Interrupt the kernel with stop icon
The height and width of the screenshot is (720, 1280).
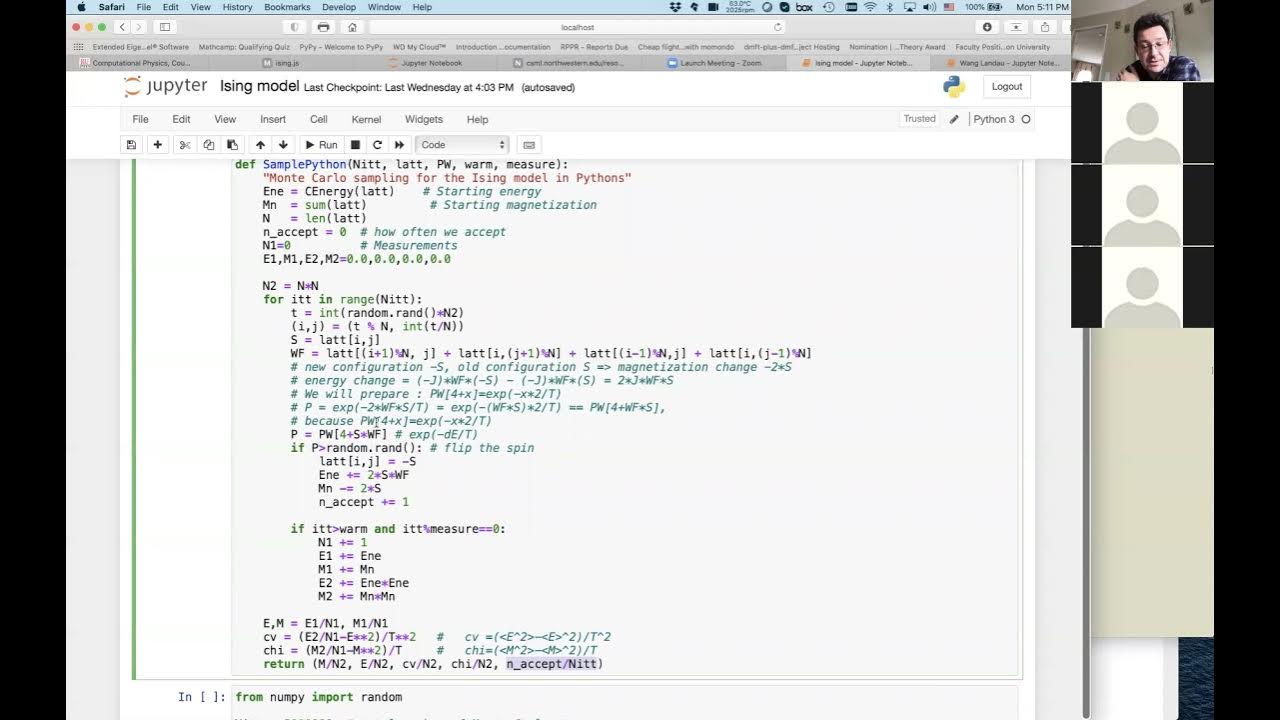355,145
